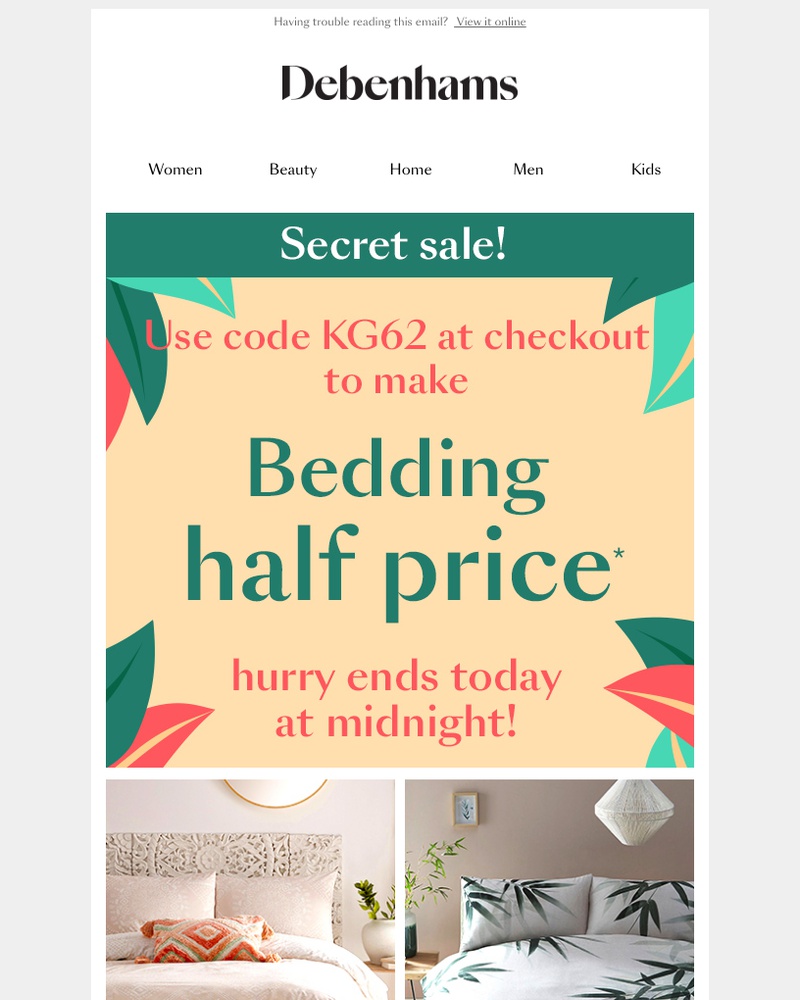Open the Beauty category

(293, 170)
